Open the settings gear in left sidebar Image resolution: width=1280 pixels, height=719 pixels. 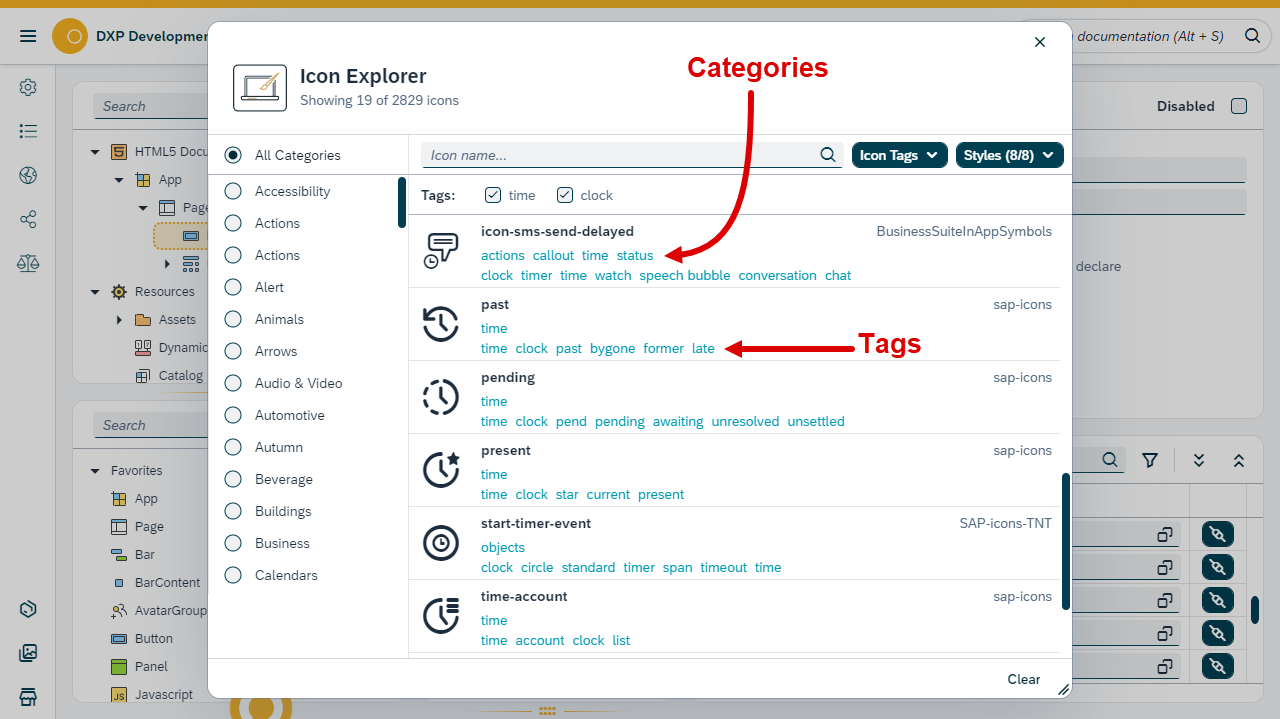coord(28,87)
